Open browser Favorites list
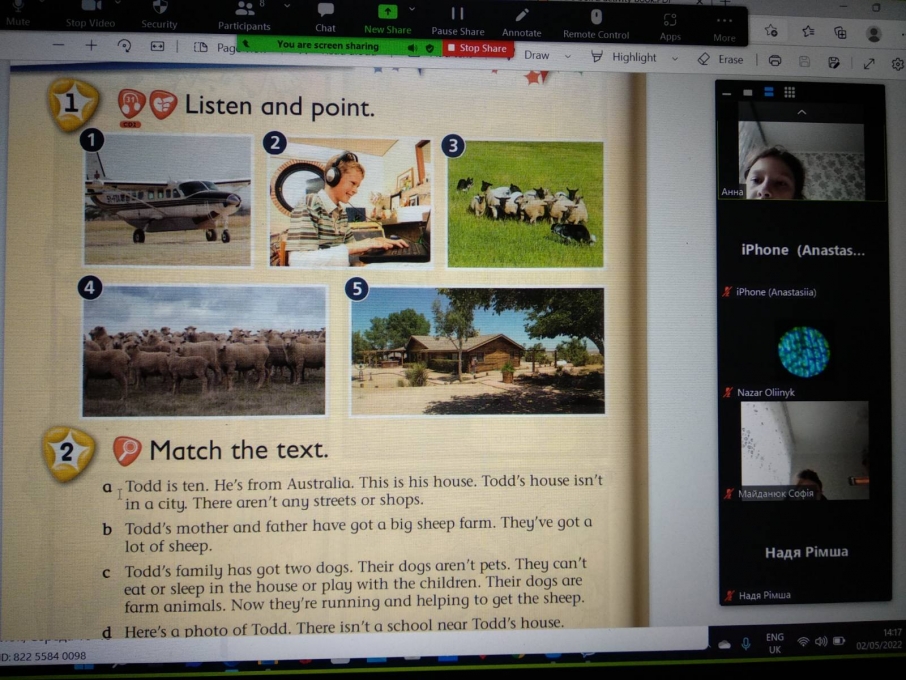The height and width of the screenshot is (680, 906). [x=808, y=31]
